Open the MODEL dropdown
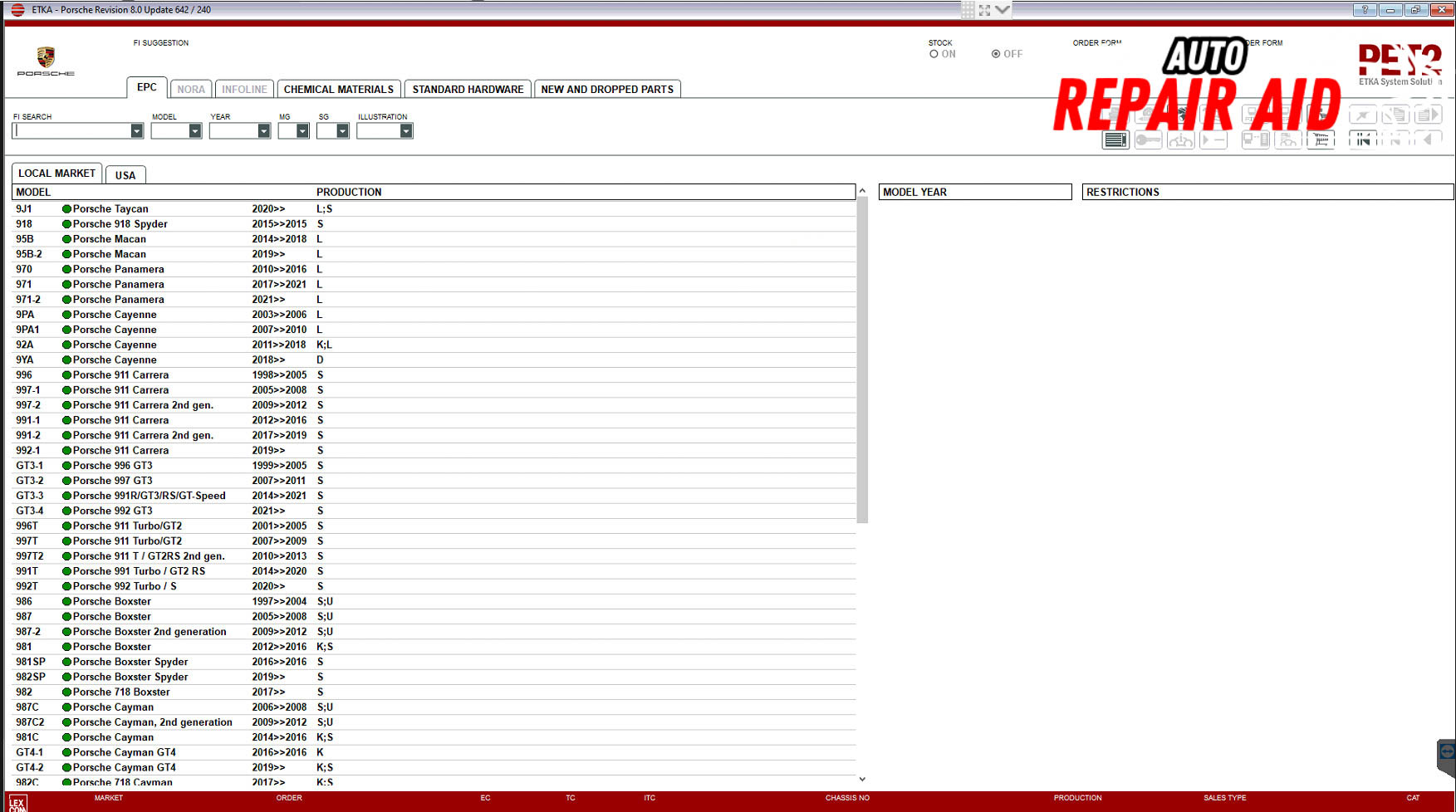 195,131
